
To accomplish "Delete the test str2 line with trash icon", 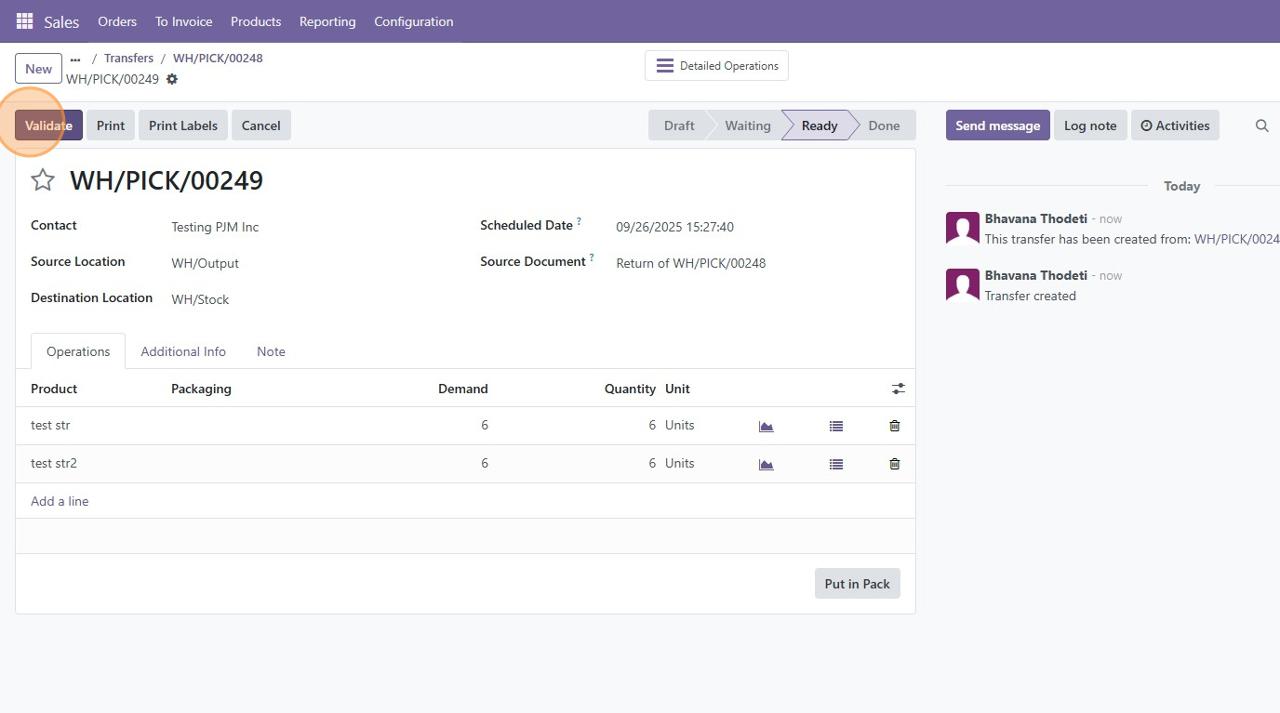I will 894,464.
